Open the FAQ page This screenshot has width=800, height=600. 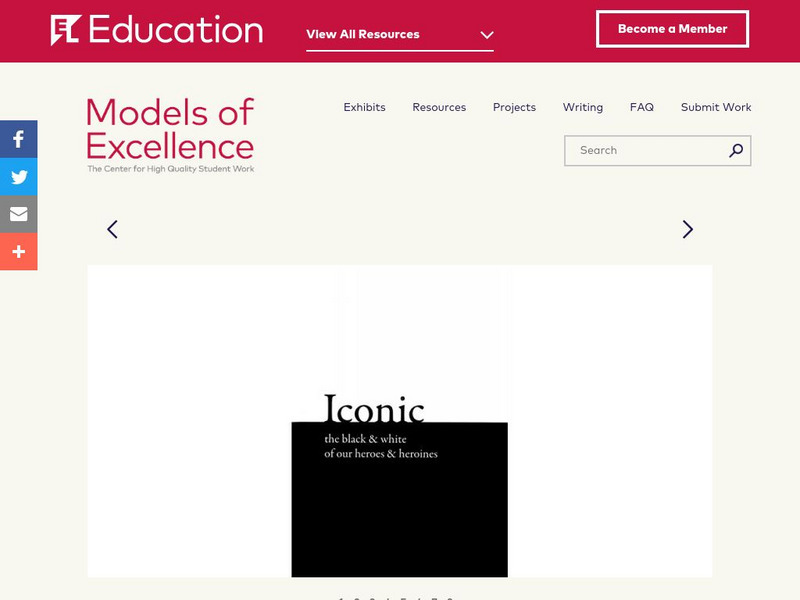pyautogui.click(x=641, y=107)
